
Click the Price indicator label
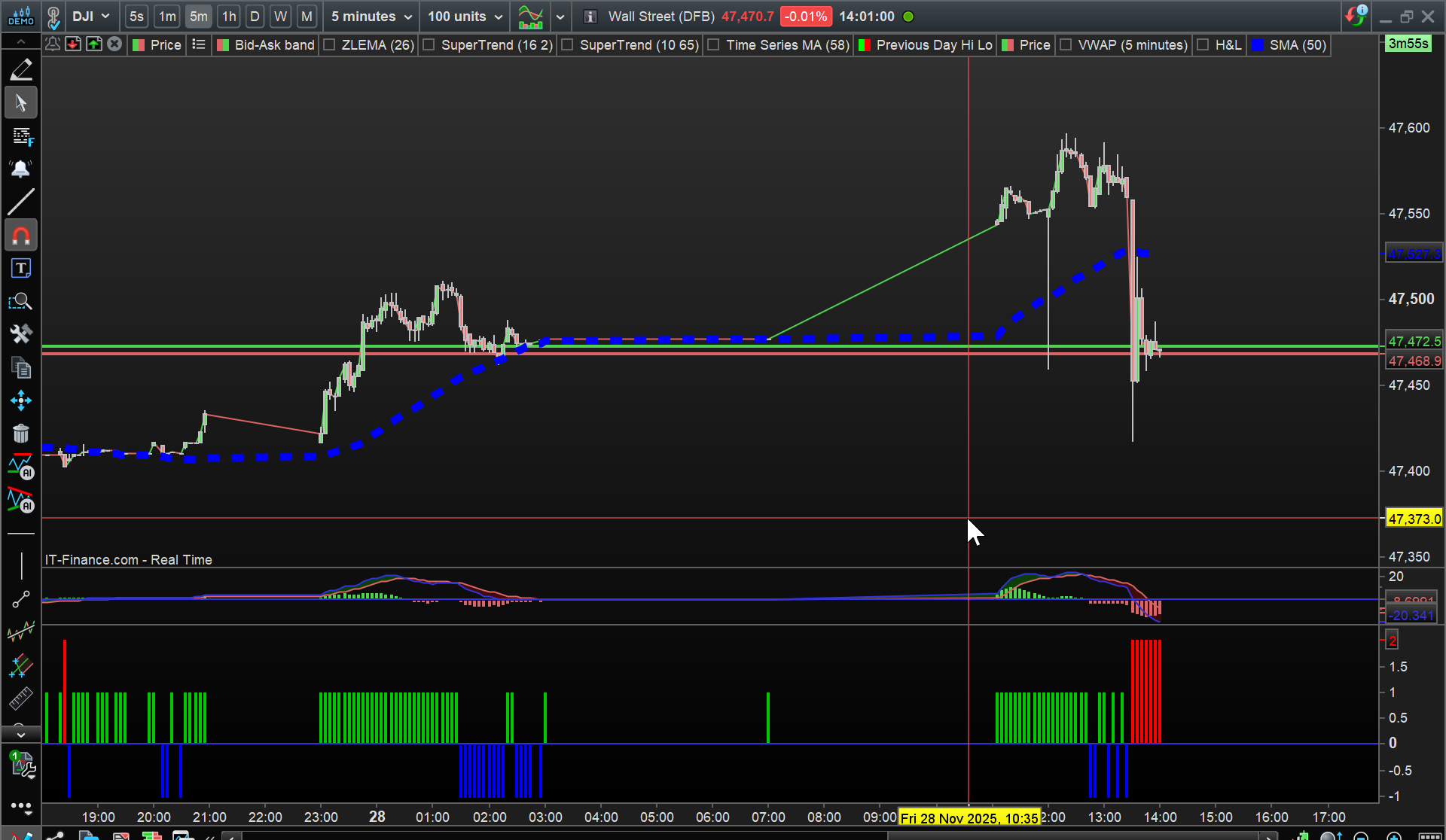click(166, 45)
